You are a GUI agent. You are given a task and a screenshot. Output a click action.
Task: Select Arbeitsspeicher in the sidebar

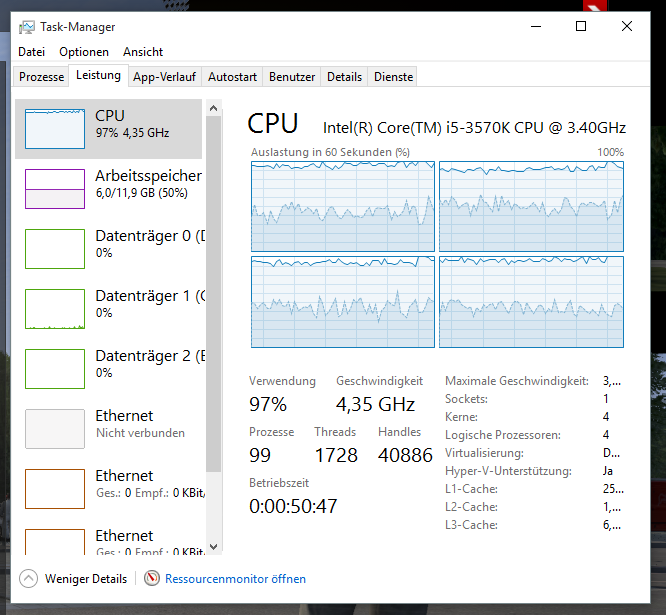tap(108, 189)
